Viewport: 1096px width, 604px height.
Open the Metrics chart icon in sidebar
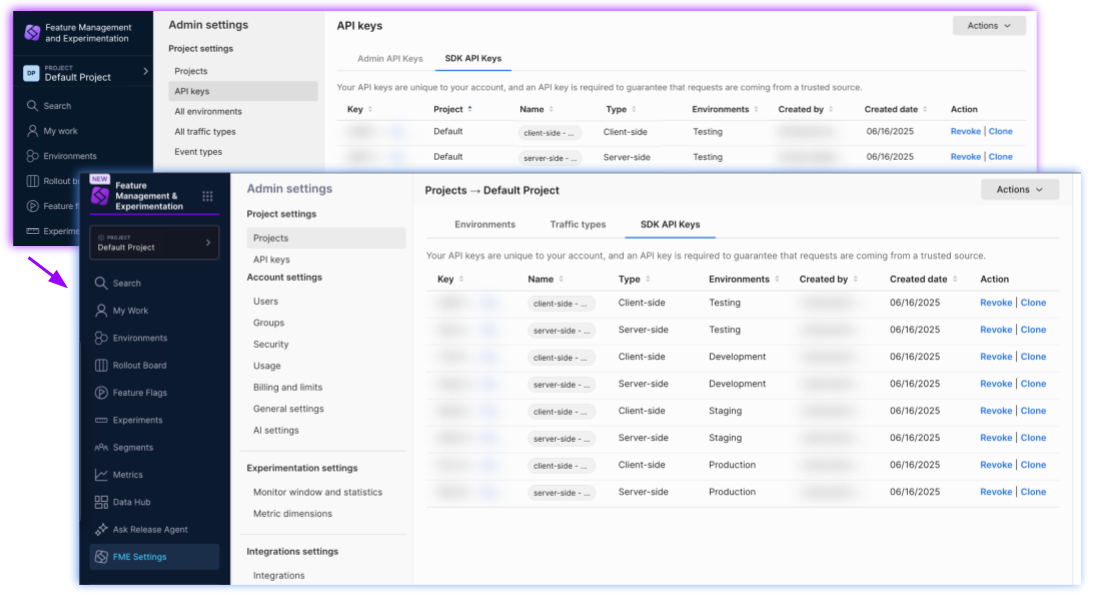tap(101, 475)
